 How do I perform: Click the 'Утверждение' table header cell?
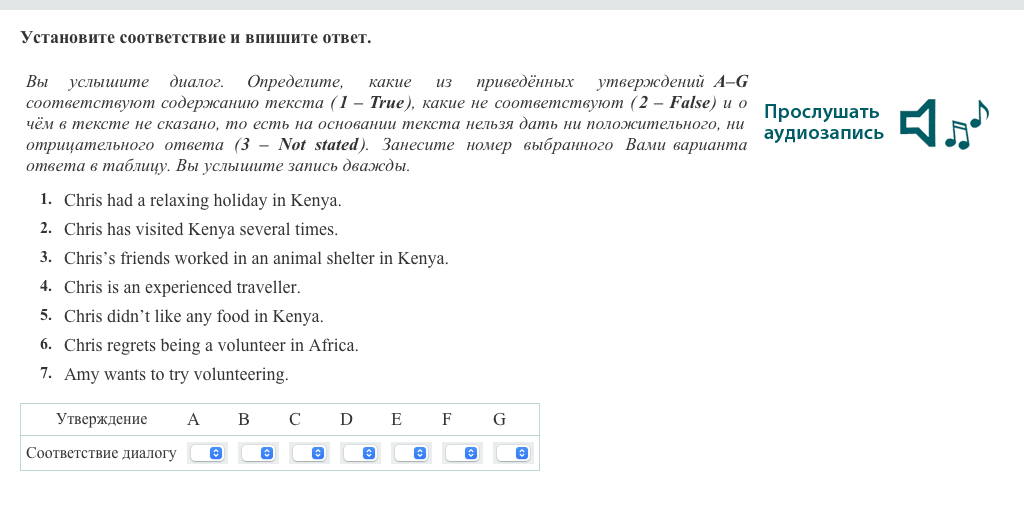tap(101, 419)
